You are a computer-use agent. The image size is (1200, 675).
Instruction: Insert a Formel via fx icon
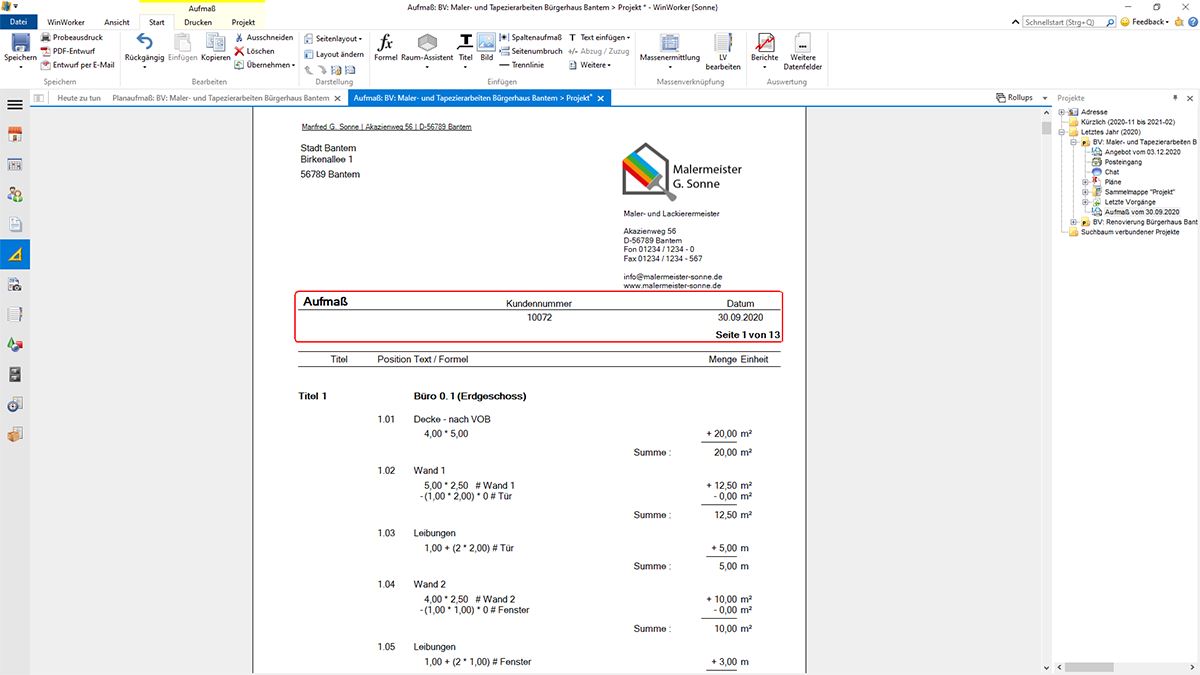(x=386, y=42)
